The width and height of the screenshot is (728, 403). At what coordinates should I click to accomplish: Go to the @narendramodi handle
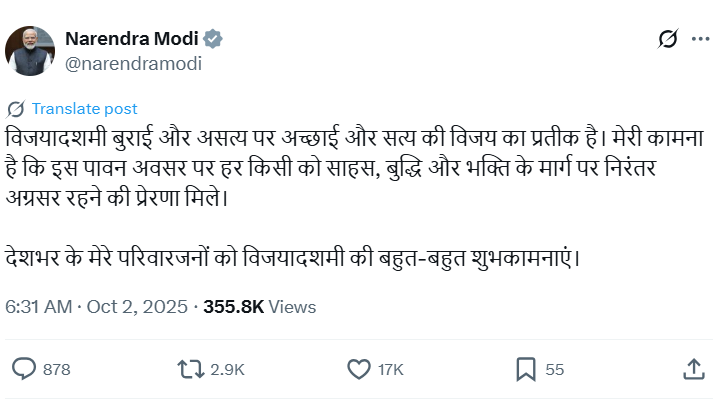coord(133,63)
